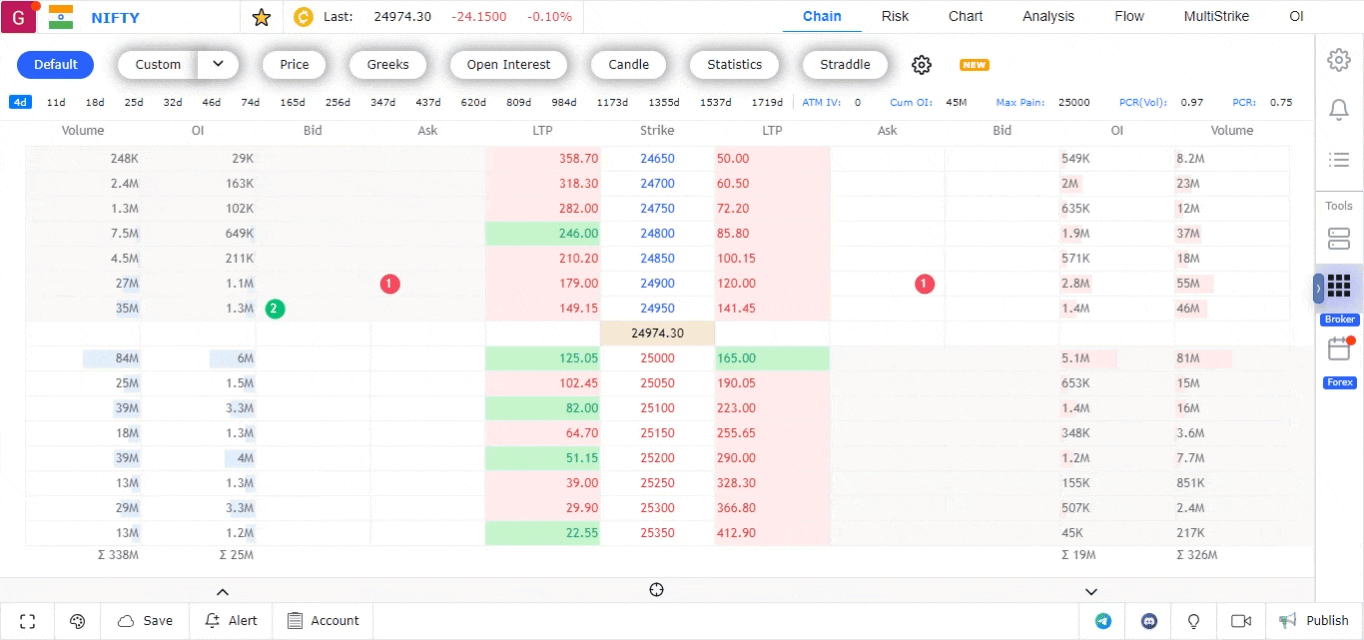Select the grid icon under Tools

coord(1339,286)
